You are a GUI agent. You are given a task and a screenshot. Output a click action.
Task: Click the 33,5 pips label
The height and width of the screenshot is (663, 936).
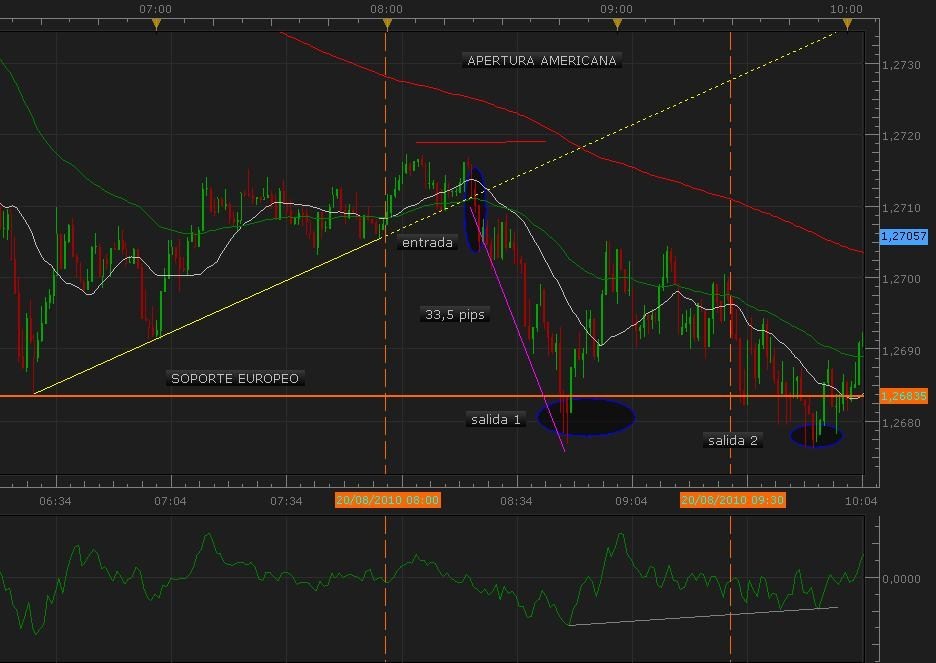(455, 314)
